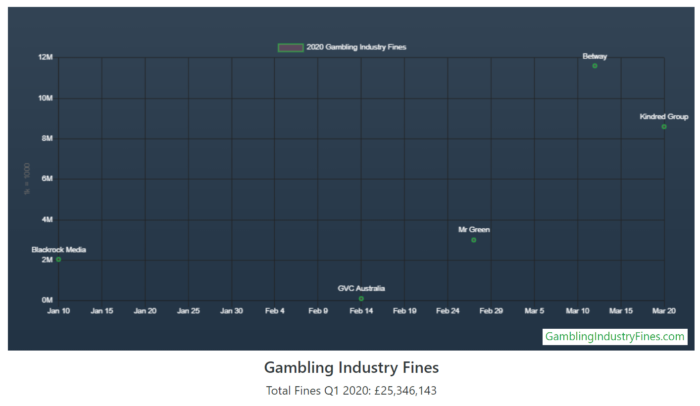Open the GamblingIndustryFines.com link

[615, 337]
